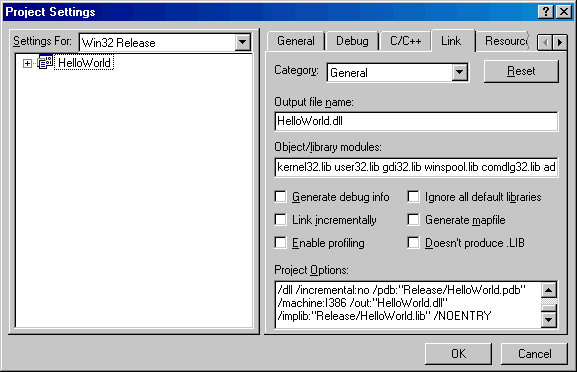The width and height of the screenshot is (577, 372).
Task: Switch to the Debug tab
Action: tap(352, 41)
